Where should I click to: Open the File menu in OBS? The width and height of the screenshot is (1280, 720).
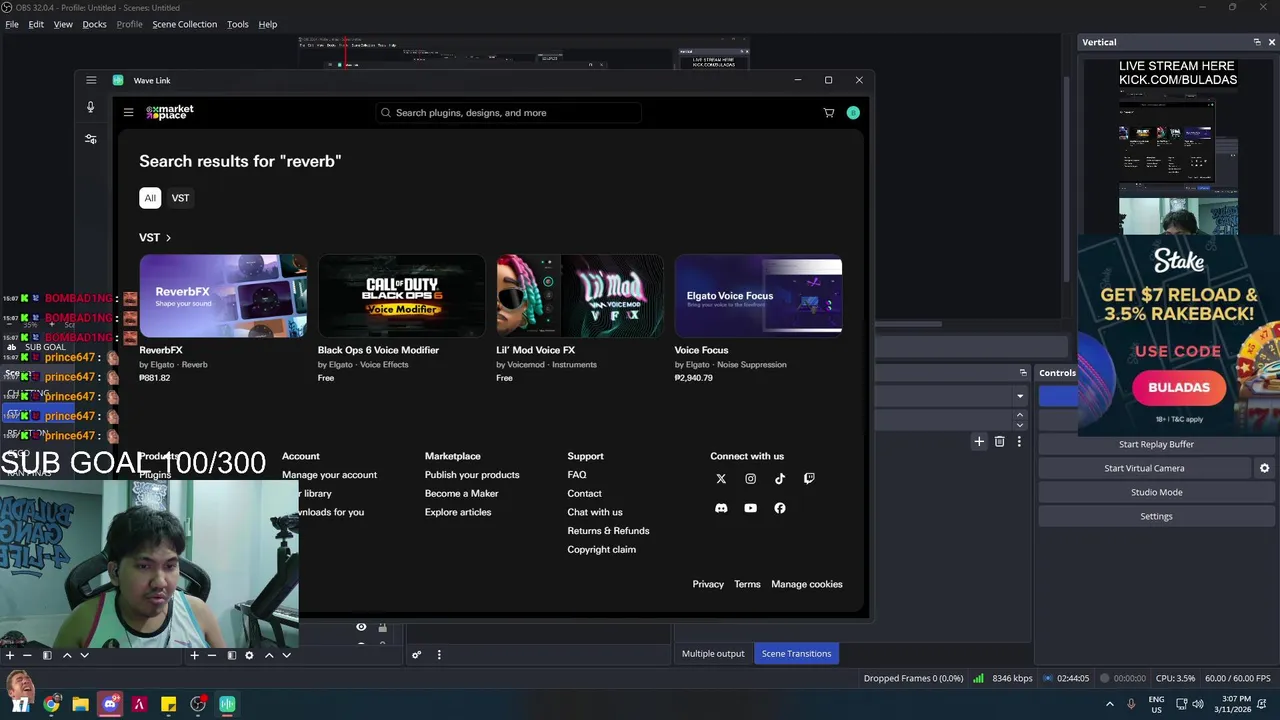pos(12,24)
